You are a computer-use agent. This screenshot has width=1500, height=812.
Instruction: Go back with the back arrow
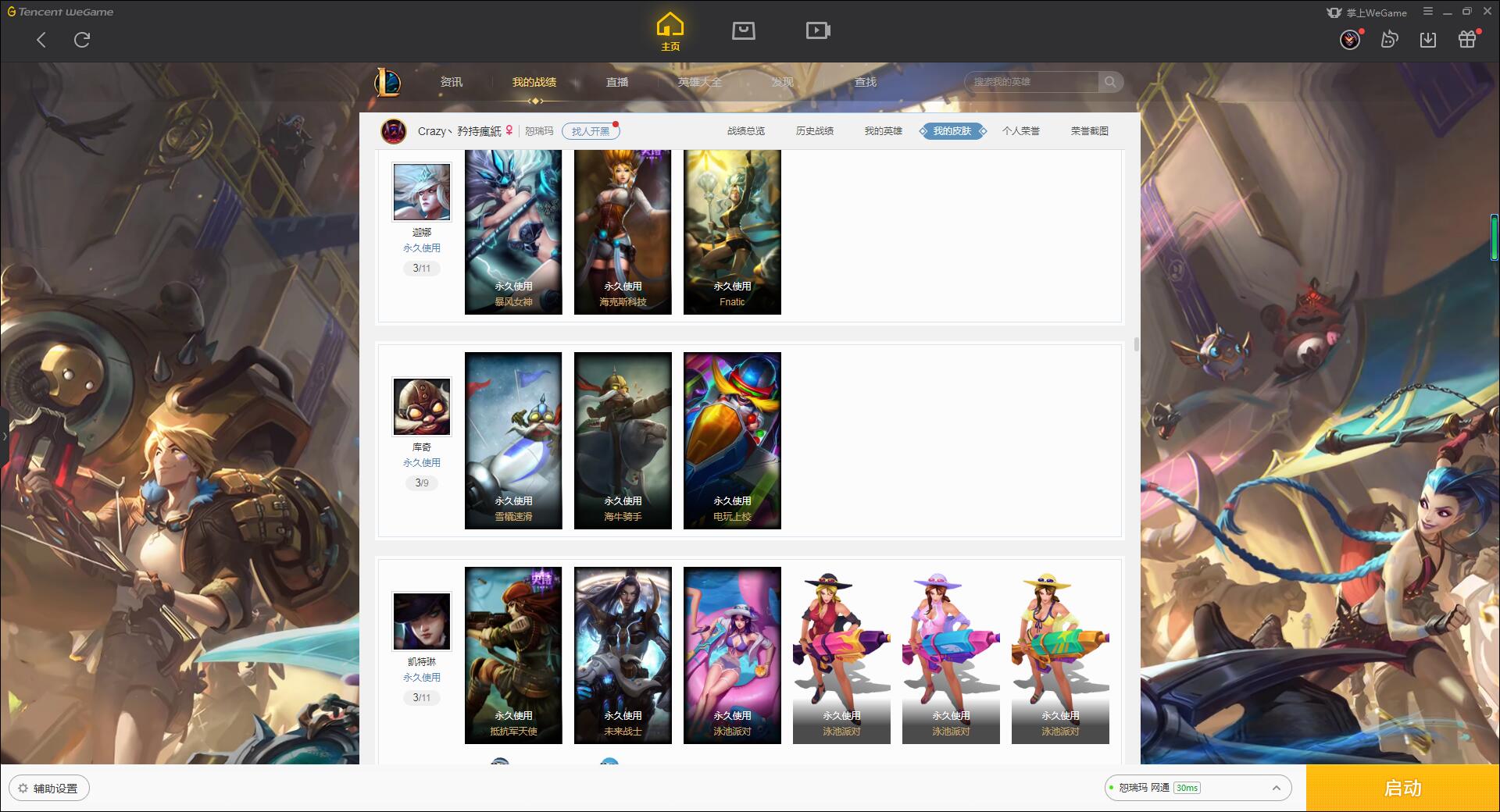(41, 40)
